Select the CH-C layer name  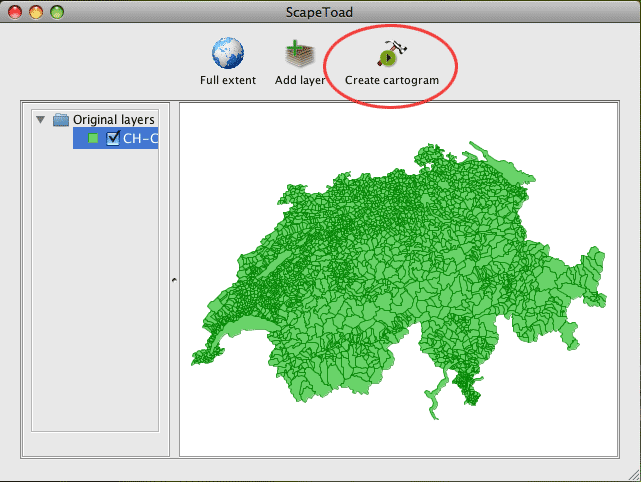(140, 139)
